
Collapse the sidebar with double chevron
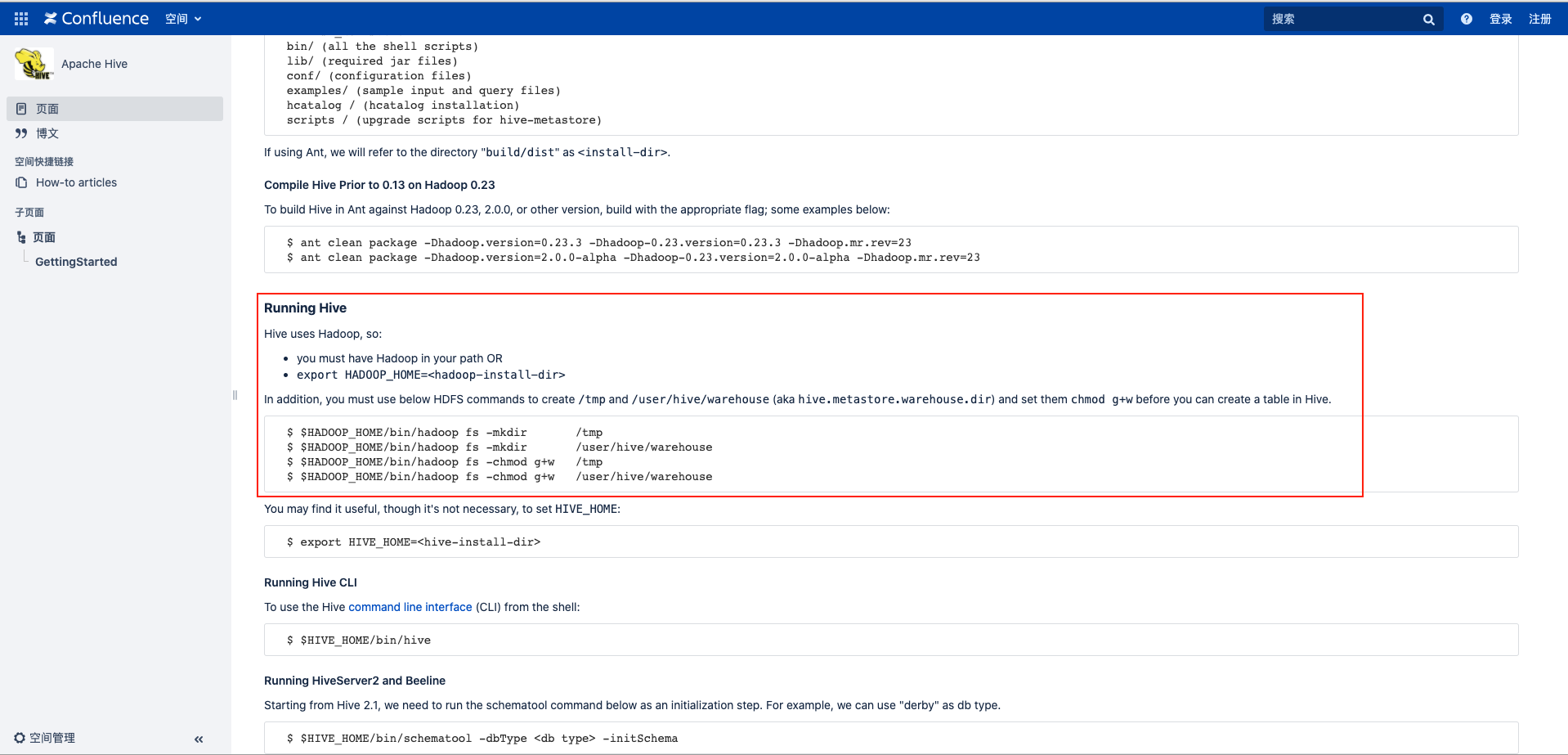coord(199,739)
